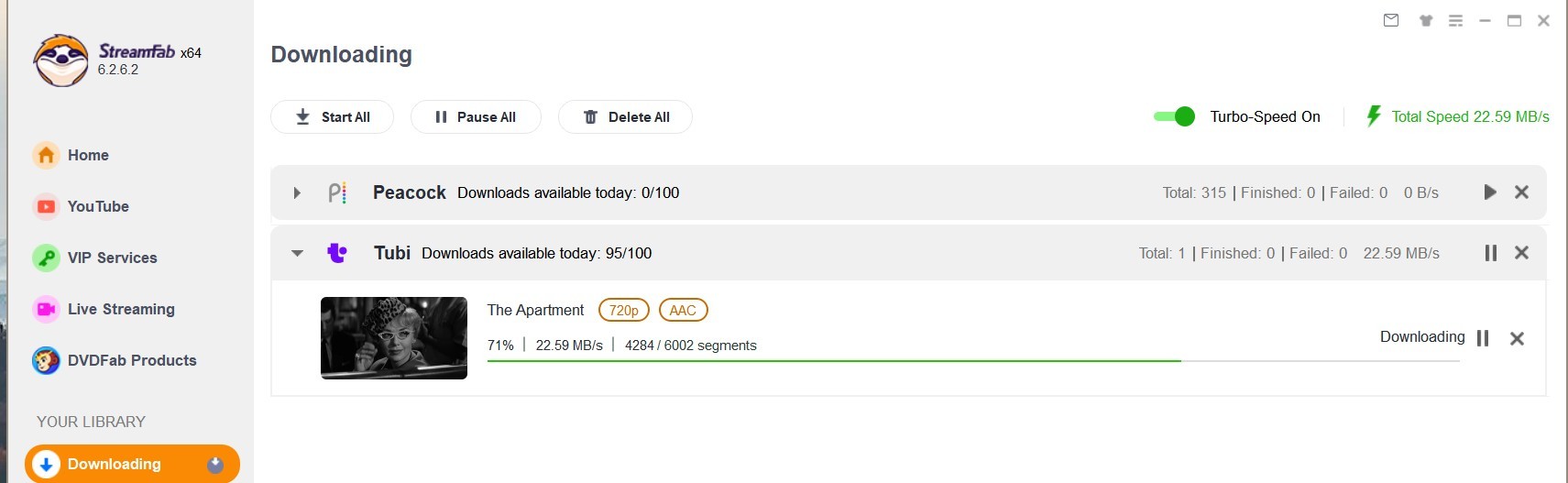The image size is (1568, 483).
Task: Open YouTube section in sidebar
Action: (x=97, y=206)
